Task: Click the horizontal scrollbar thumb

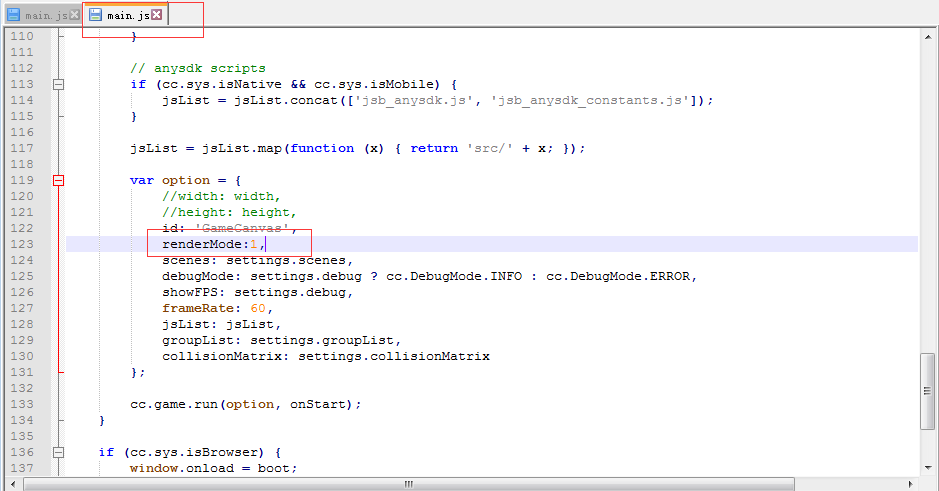Action: tap(408, 484)
